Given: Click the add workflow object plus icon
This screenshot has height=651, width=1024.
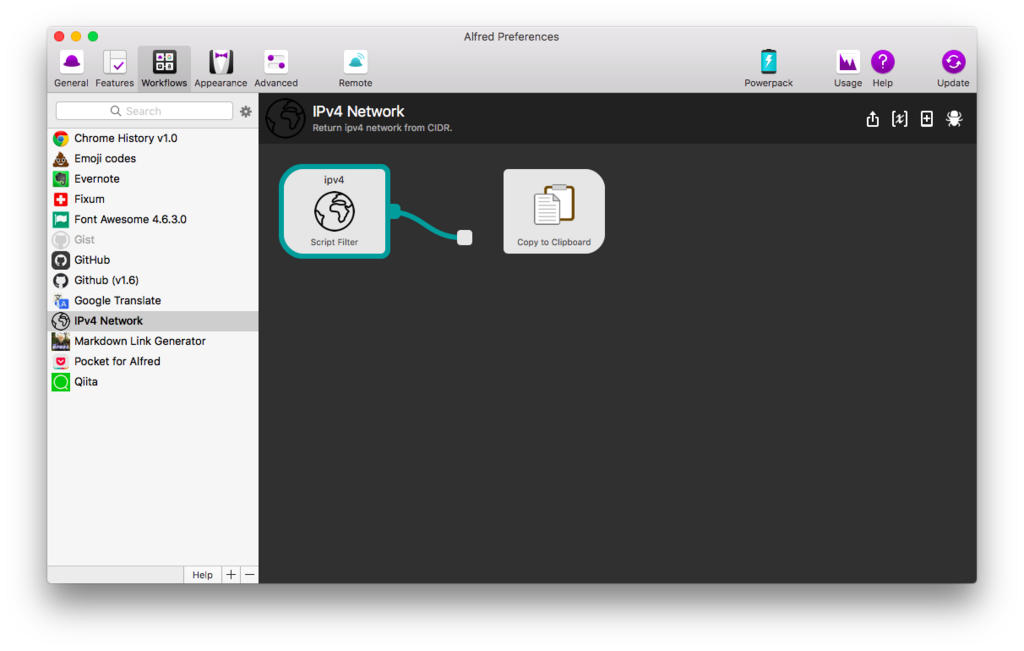Looking at the screenshot, I should (927, 119).
